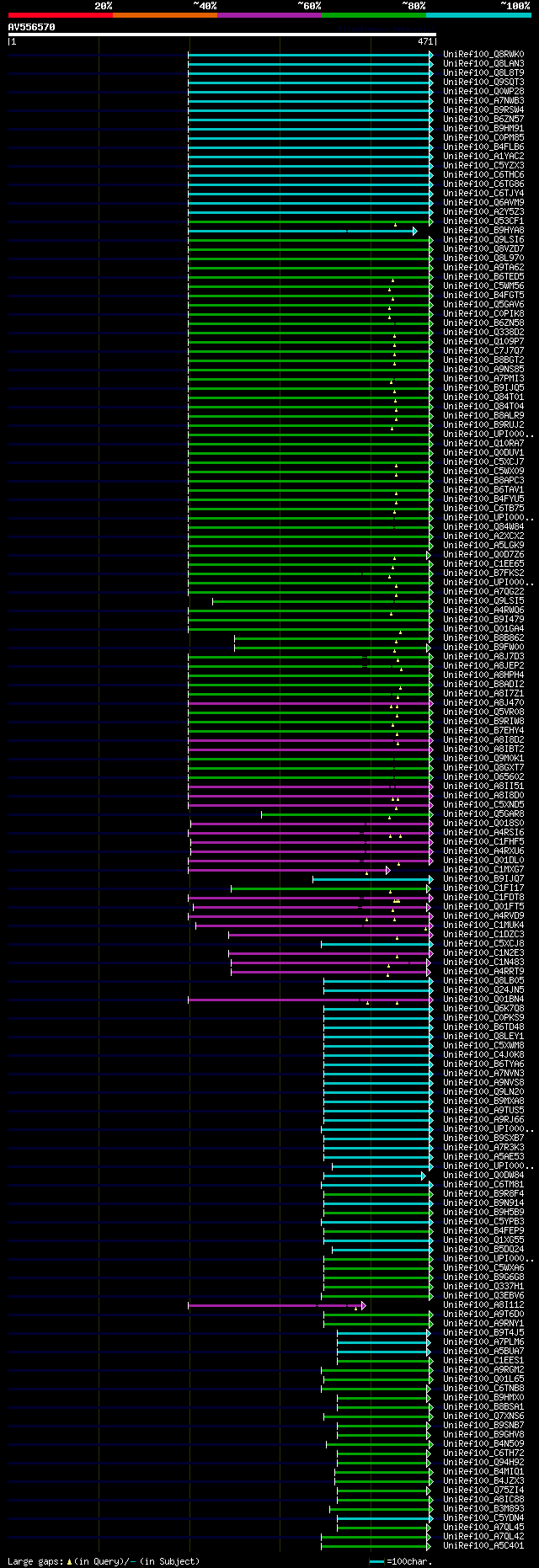This screenshot has width=539, height=1568.
Task: Click the cyan alignment bar for UniRef100_Q0DW84
Action: pyautogui.click(x=375, y=1176)
